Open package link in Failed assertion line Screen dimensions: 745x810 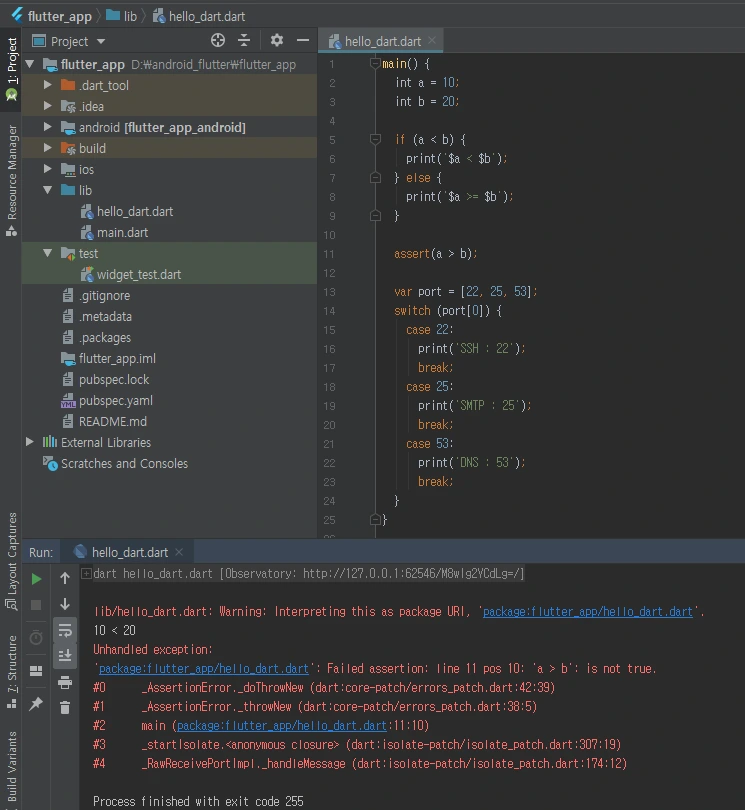pyautogui.click(x=204, y=668)
